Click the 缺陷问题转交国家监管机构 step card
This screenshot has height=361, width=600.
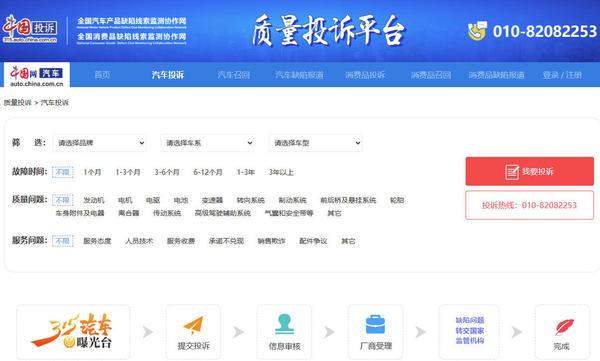coord(469,332)
